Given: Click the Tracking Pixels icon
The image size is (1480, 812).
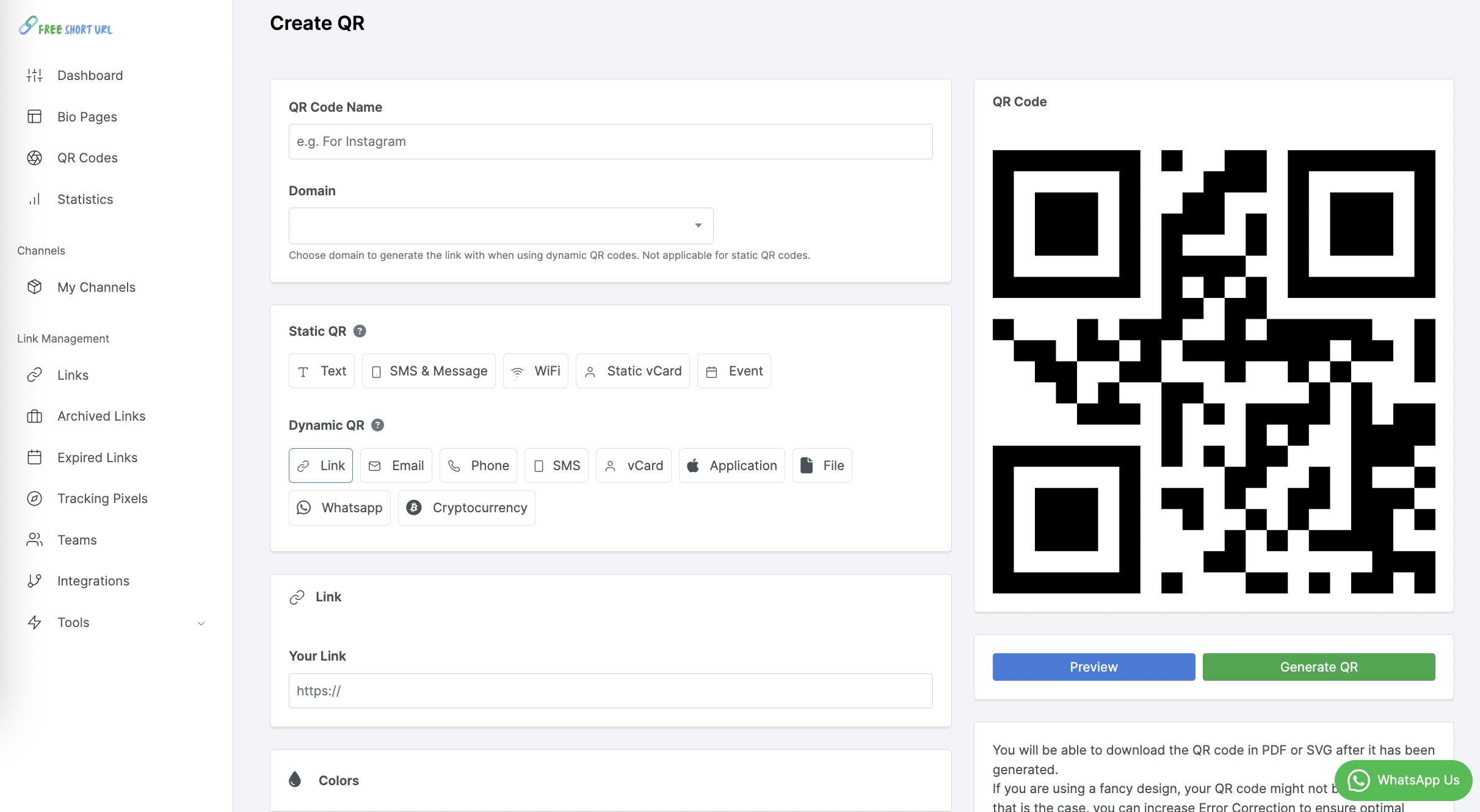Looking at the screenshot, I should 34,498.
